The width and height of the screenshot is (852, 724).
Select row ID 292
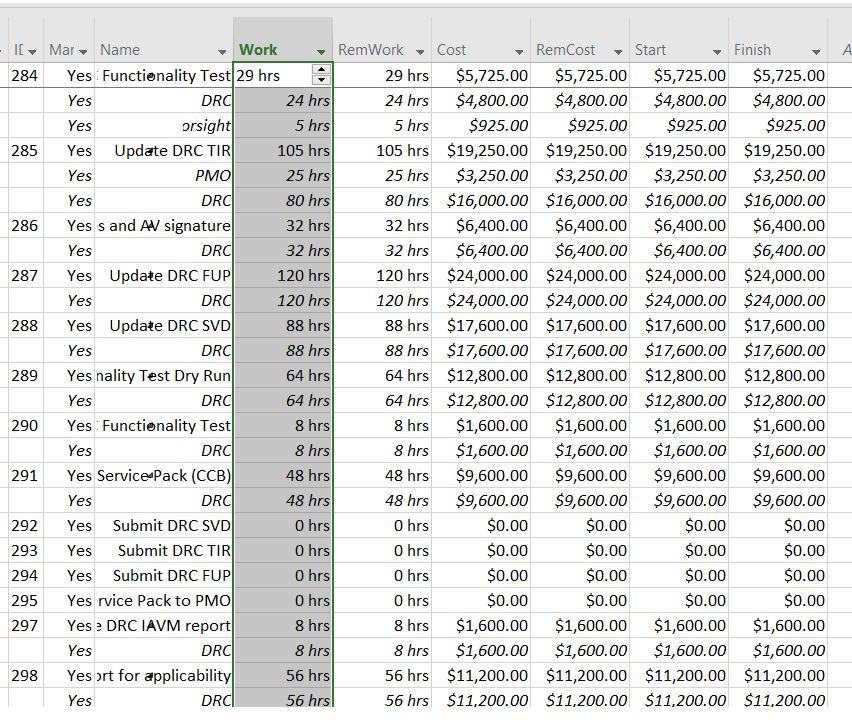[x=25, y=525]
